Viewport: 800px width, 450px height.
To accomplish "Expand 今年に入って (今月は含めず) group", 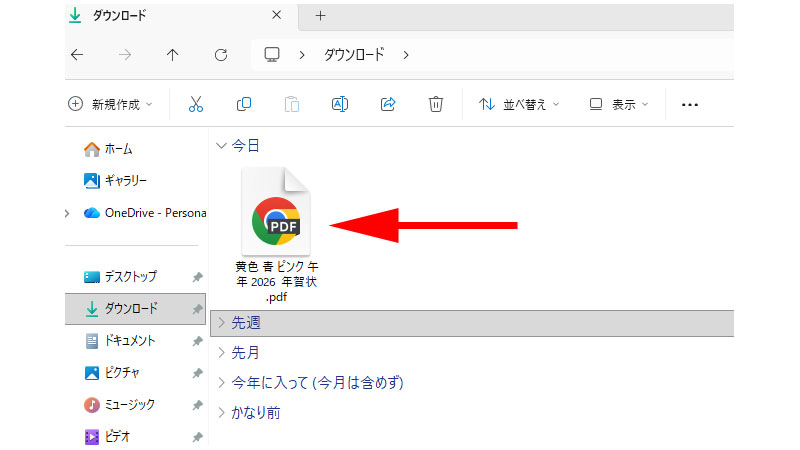I will click(x=221, y=383).
